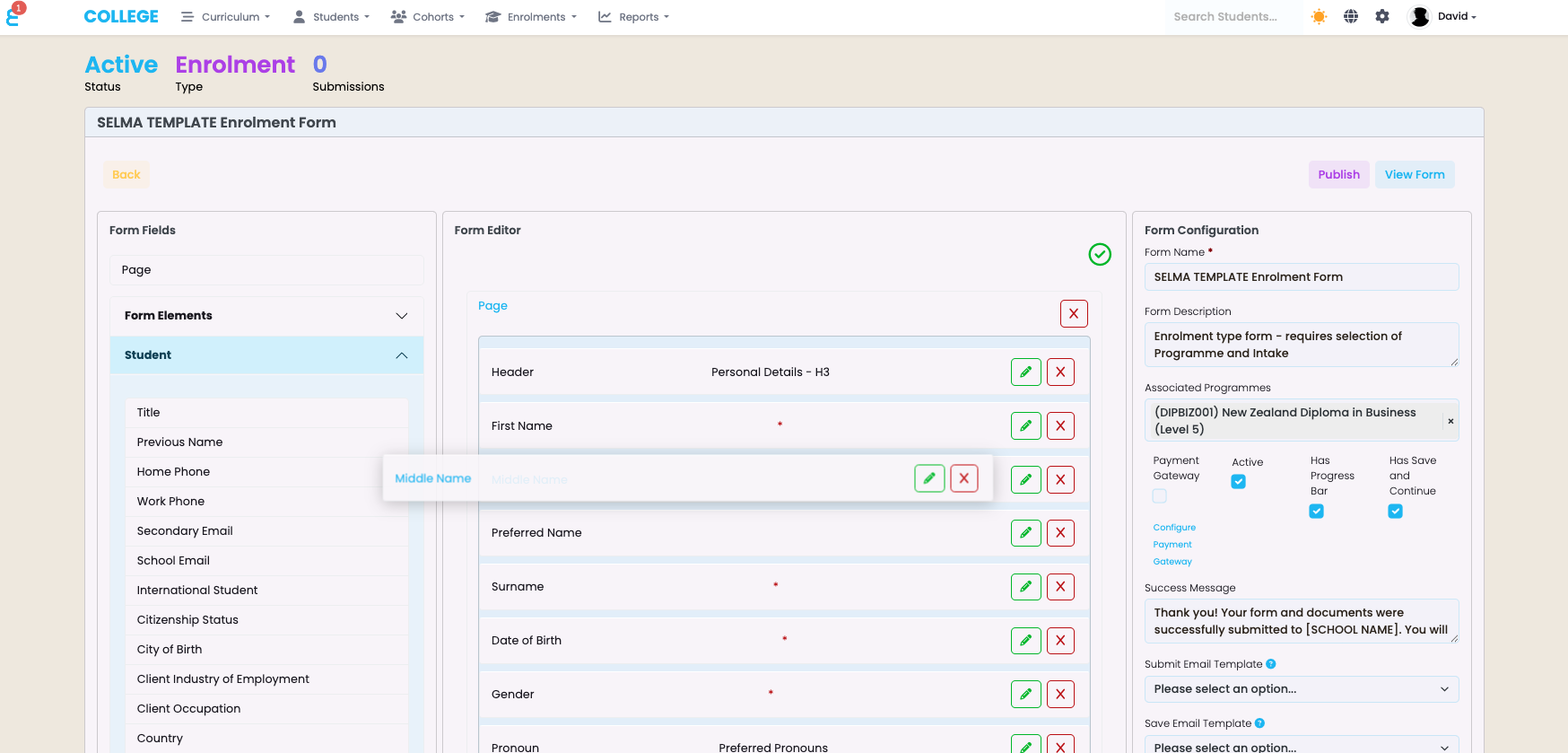This screenshot has width=1568, height=753.
Task: Click help icon beside Submit Email Template
Action: (x=1271, y=664)
